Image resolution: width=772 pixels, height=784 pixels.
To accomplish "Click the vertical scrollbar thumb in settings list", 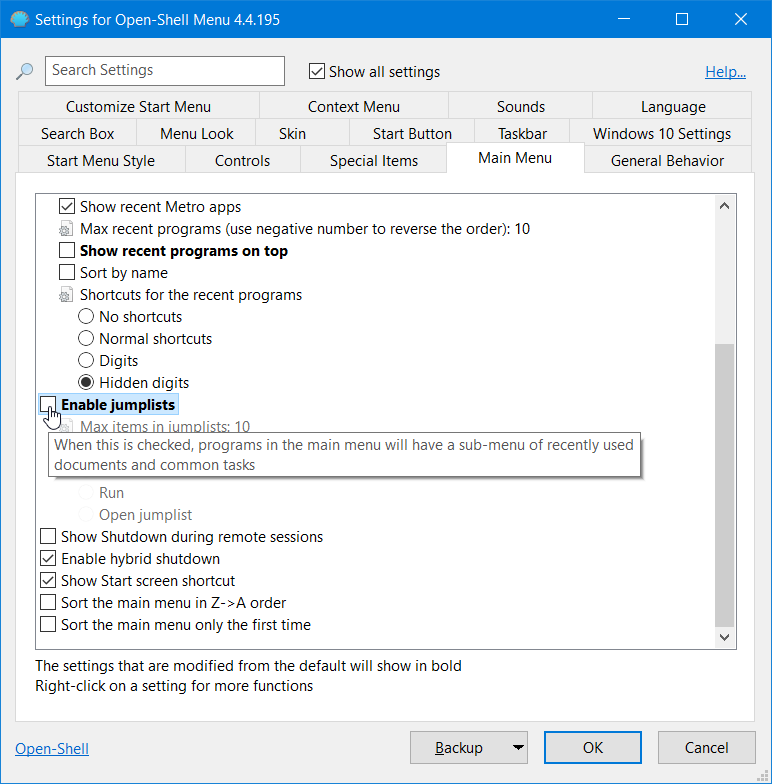I will click(724, 485).
